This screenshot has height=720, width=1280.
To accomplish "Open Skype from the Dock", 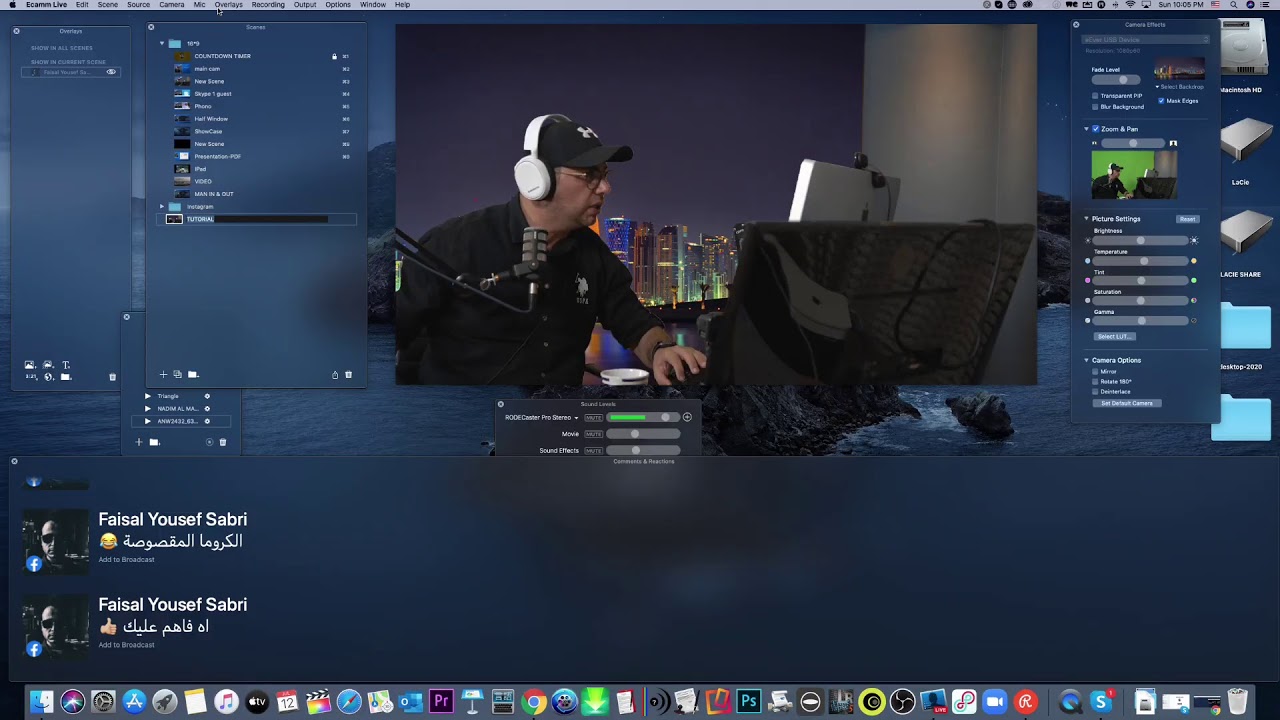I will (1101, 702).
